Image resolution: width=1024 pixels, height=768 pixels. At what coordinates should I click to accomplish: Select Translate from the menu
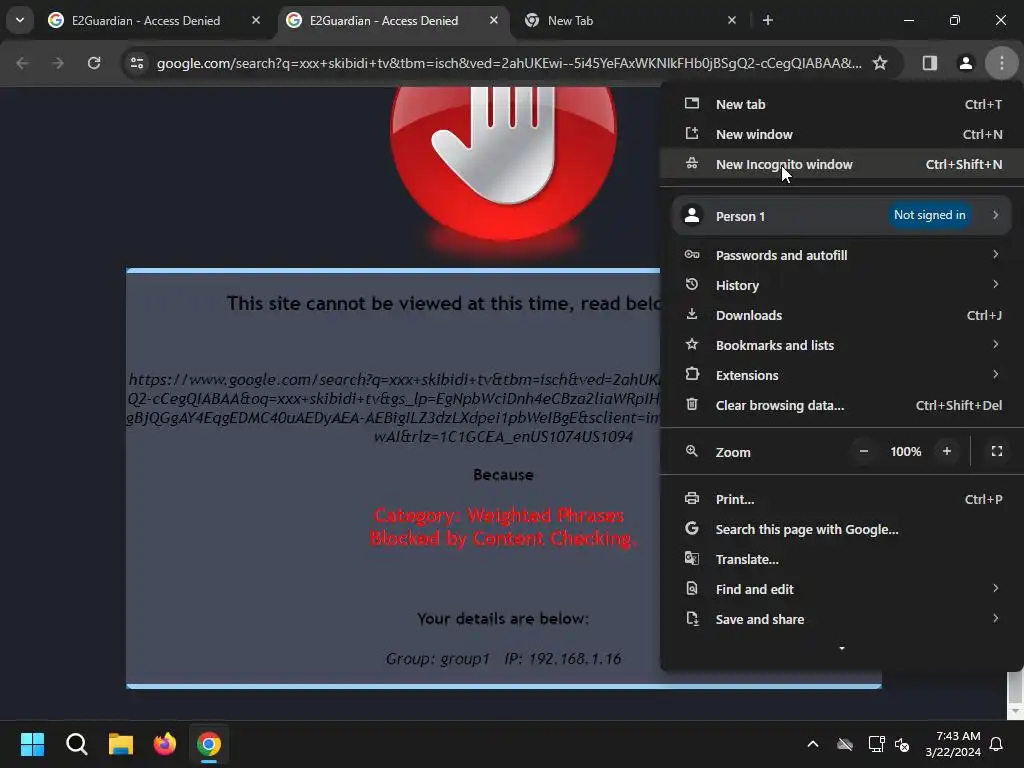point(842,559)
